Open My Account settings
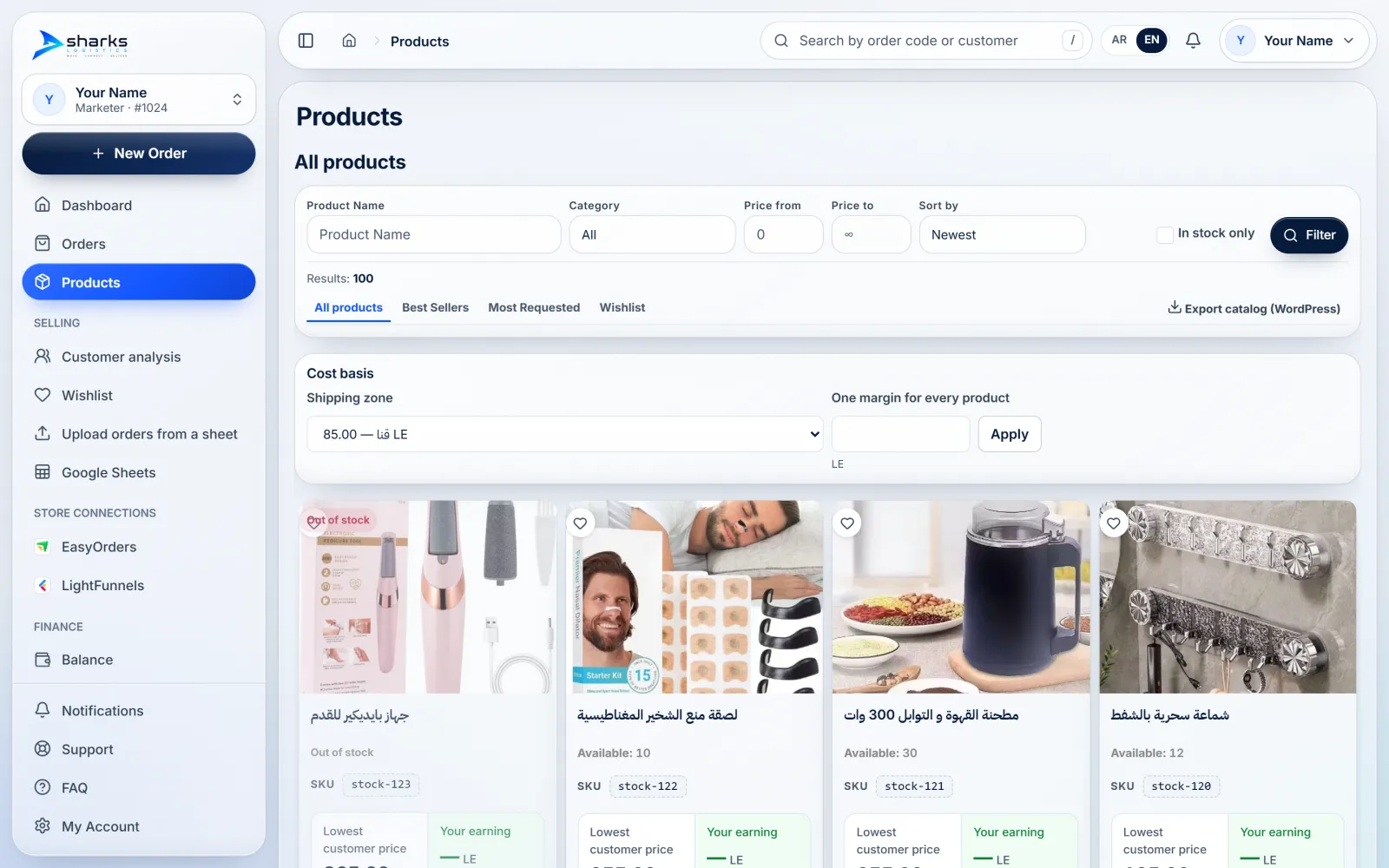This screenshot has width=1389, height=868. tap(139, 826)
